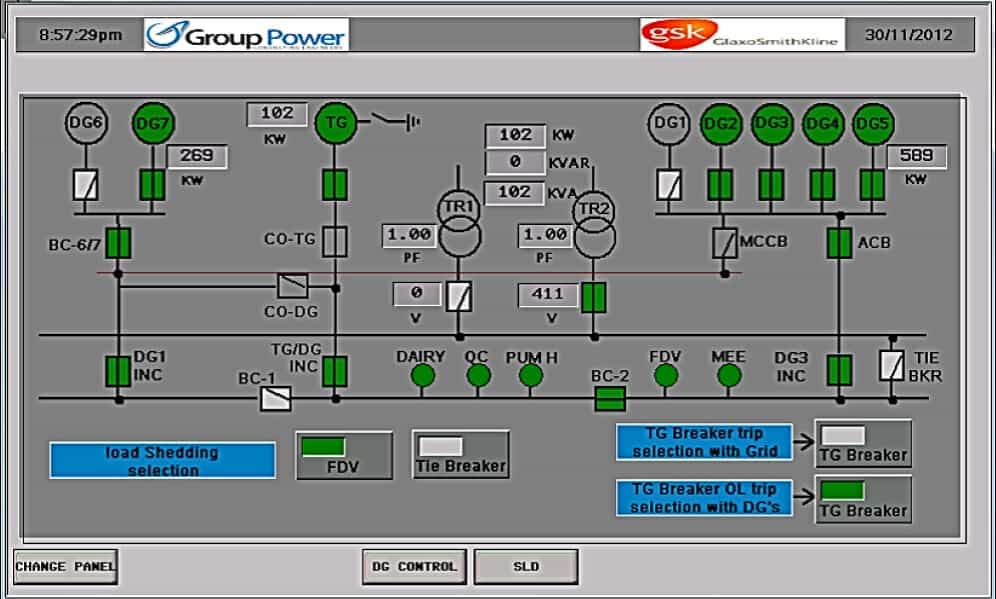Toggle FDV load shedding selection
Viewport: 996px width, 599px height.
(x=344, y=455)
